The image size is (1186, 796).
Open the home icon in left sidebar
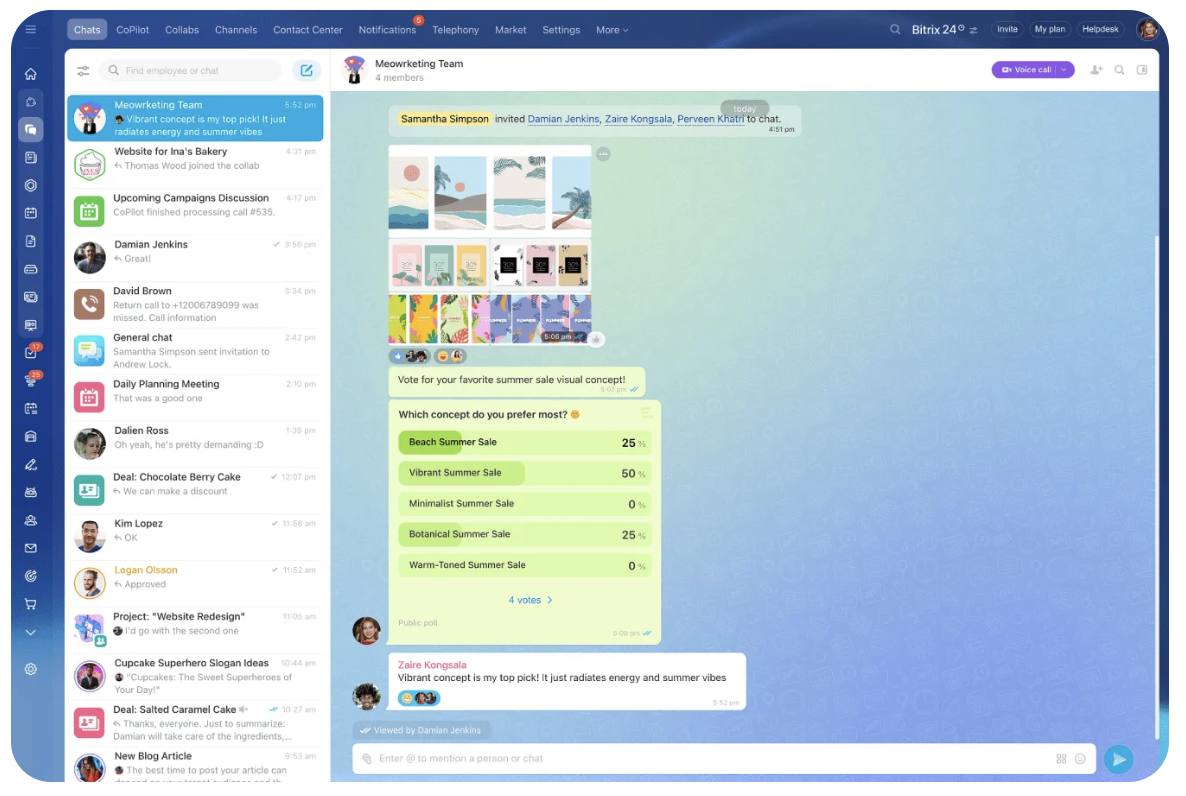(31, 74)
